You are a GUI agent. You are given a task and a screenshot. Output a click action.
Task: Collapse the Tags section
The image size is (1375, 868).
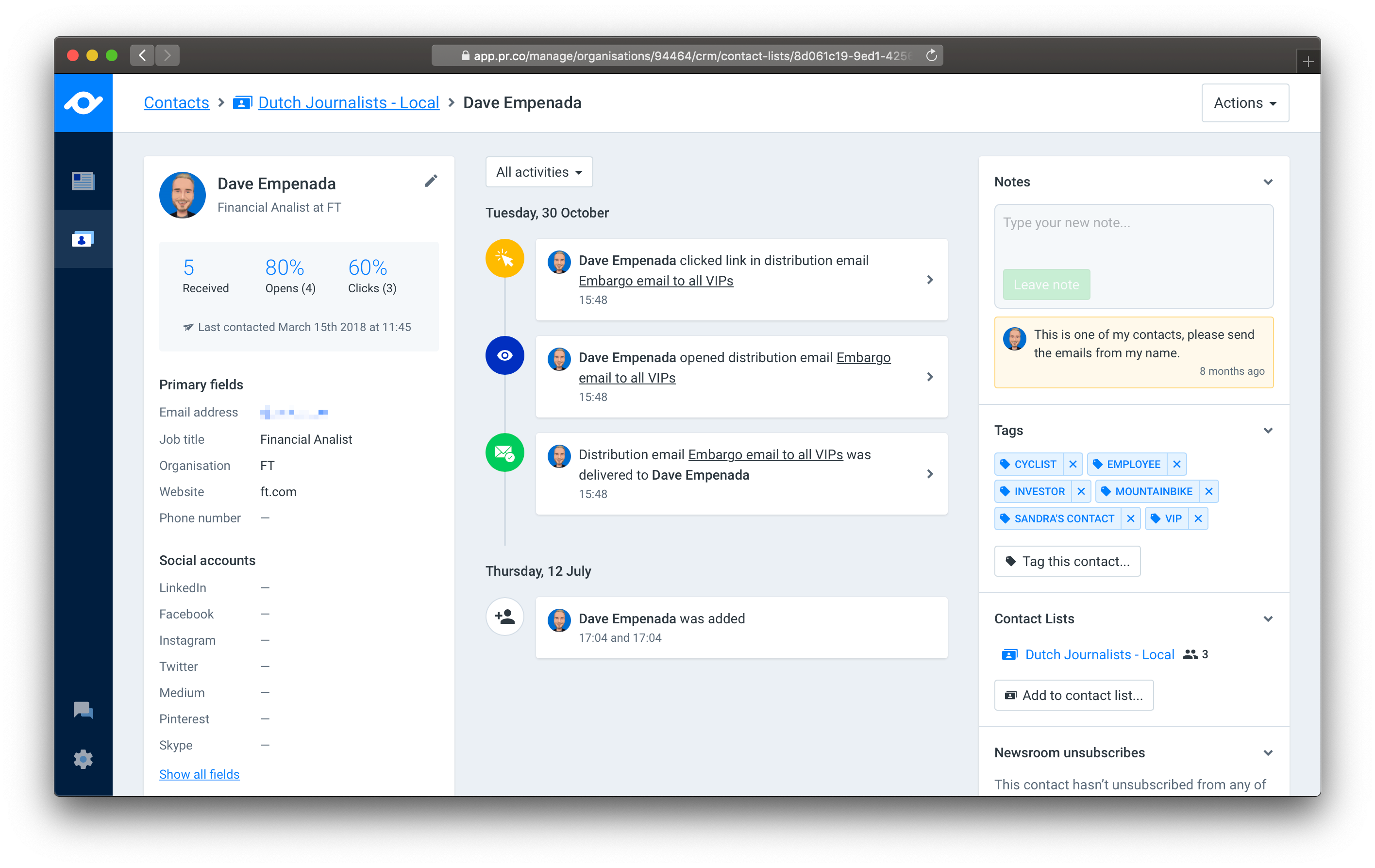tap(1268, 431)
